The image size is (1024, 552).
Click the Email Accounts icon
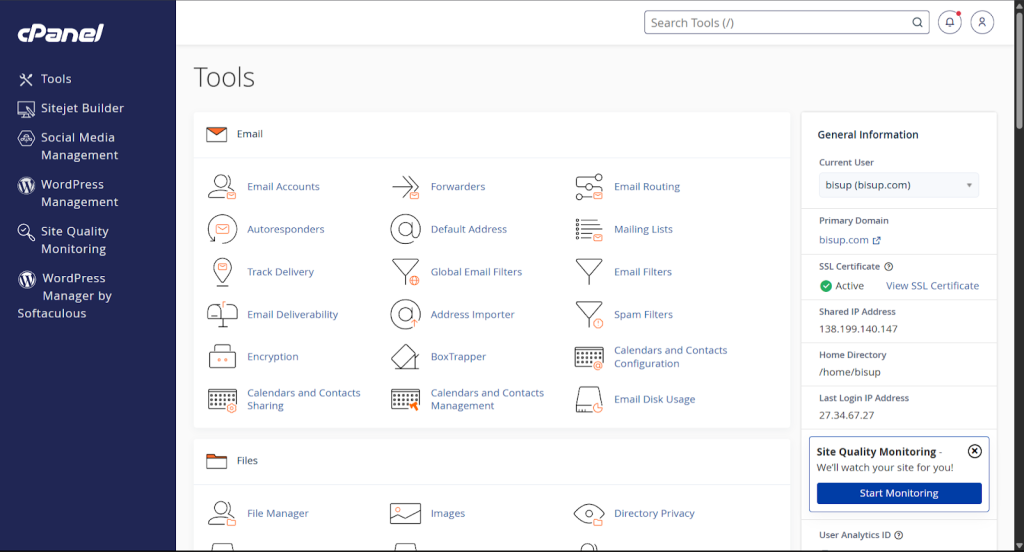coord(221,187)
